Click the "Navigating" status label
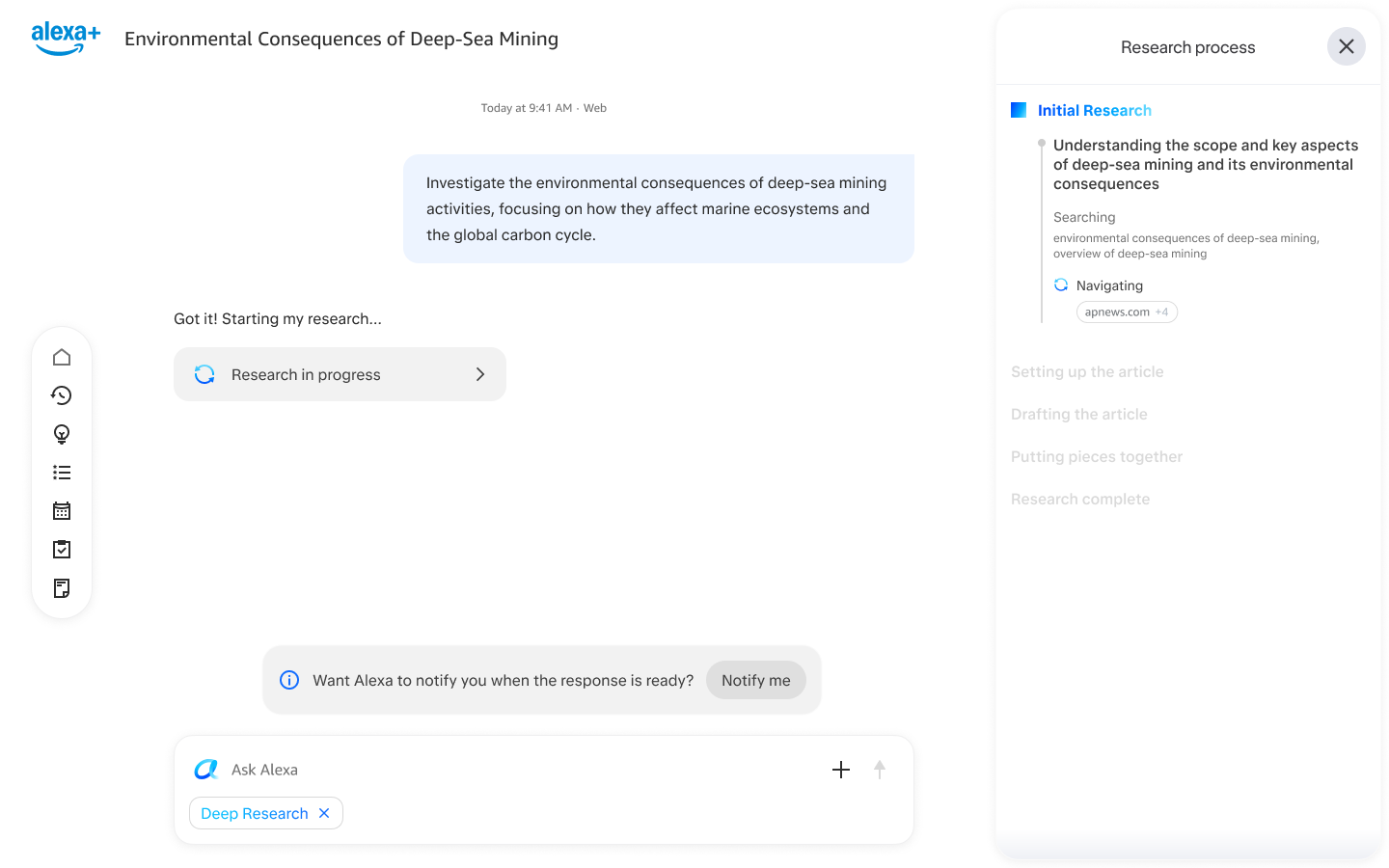Image resolution: width=1389 pixels, height=868 pixels. click(x=1109, y=285)
